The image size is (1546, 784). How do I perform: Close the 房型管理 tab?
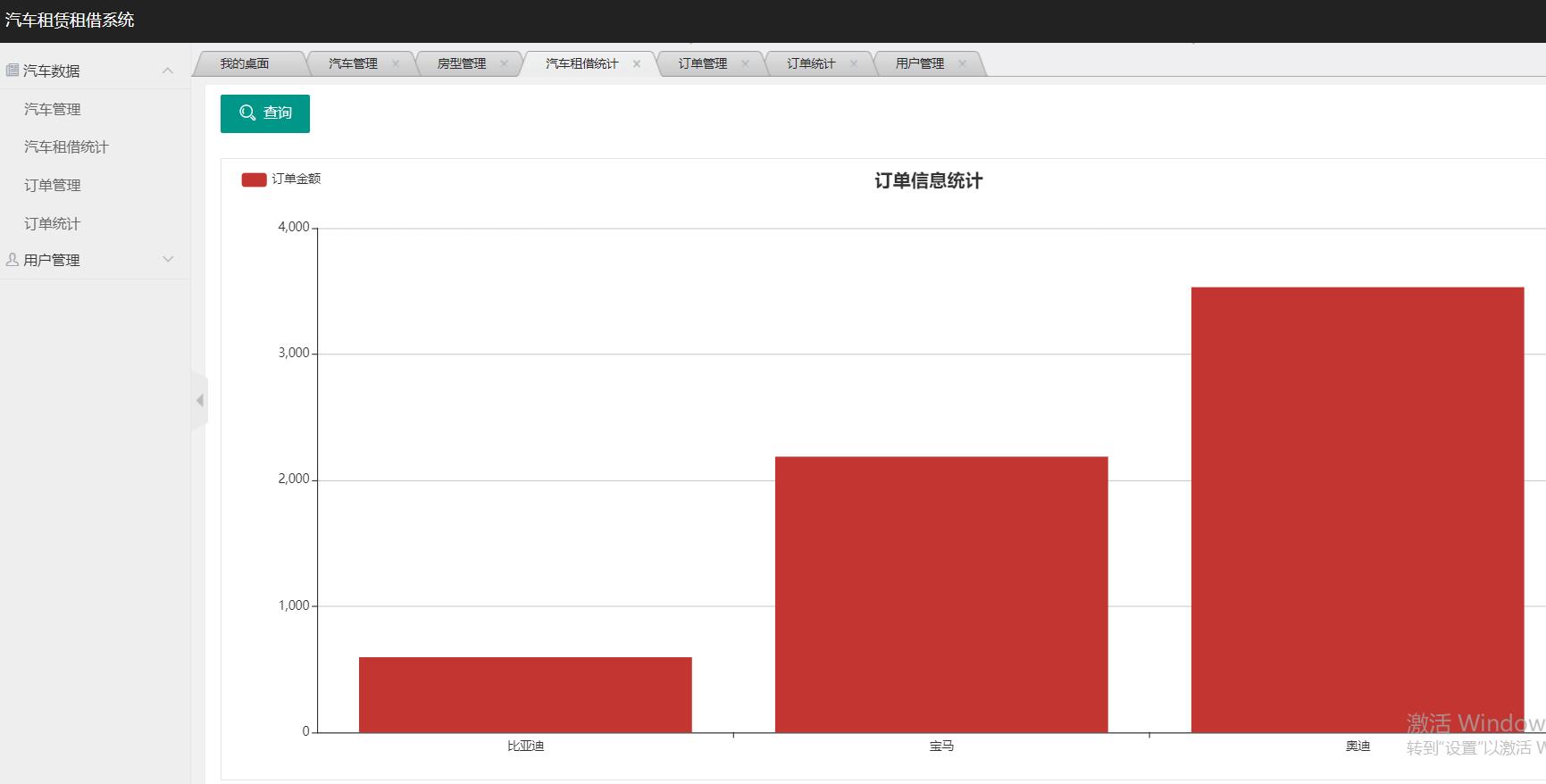[x=504, y=63]
